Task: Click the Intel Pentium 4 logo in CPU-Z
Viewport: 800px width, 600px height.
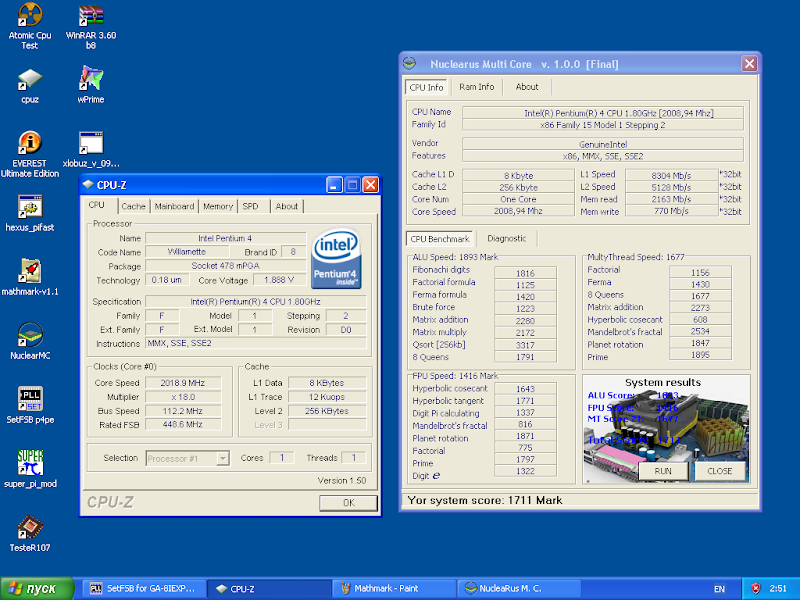Action: pyautogui.click(x=336, y=258)
